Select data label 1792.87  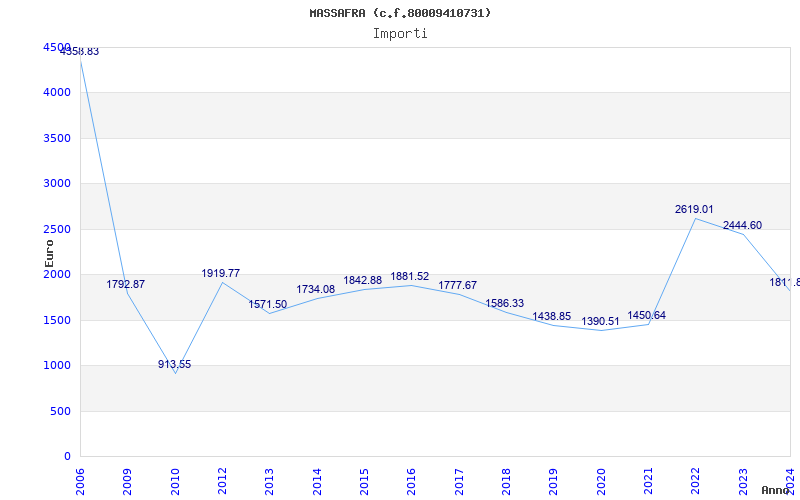[x=126, y=284]
